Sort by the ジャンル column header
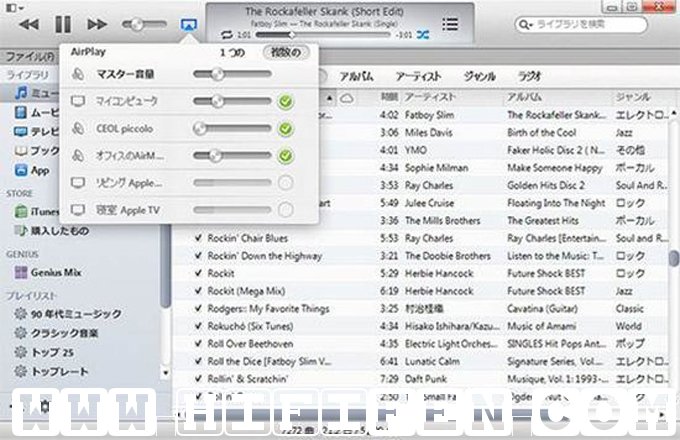The image size is (680, 440). coord(633,97)
